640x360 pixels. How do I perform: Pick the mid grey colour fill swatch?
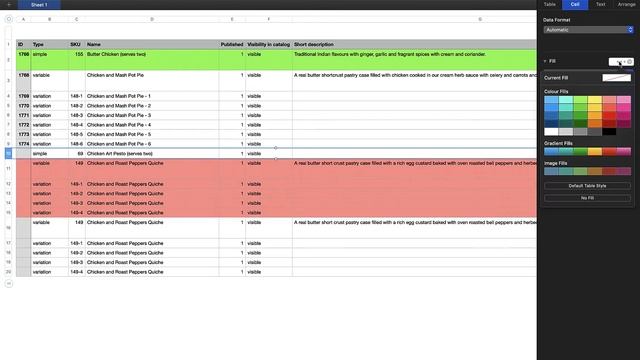580,131
